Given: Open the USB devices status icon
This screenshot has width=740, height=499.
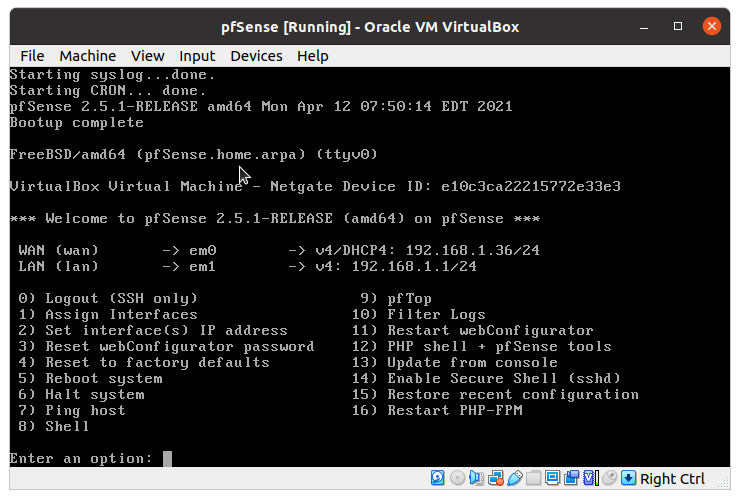Looking at the screenshot, I should (514, 478).
